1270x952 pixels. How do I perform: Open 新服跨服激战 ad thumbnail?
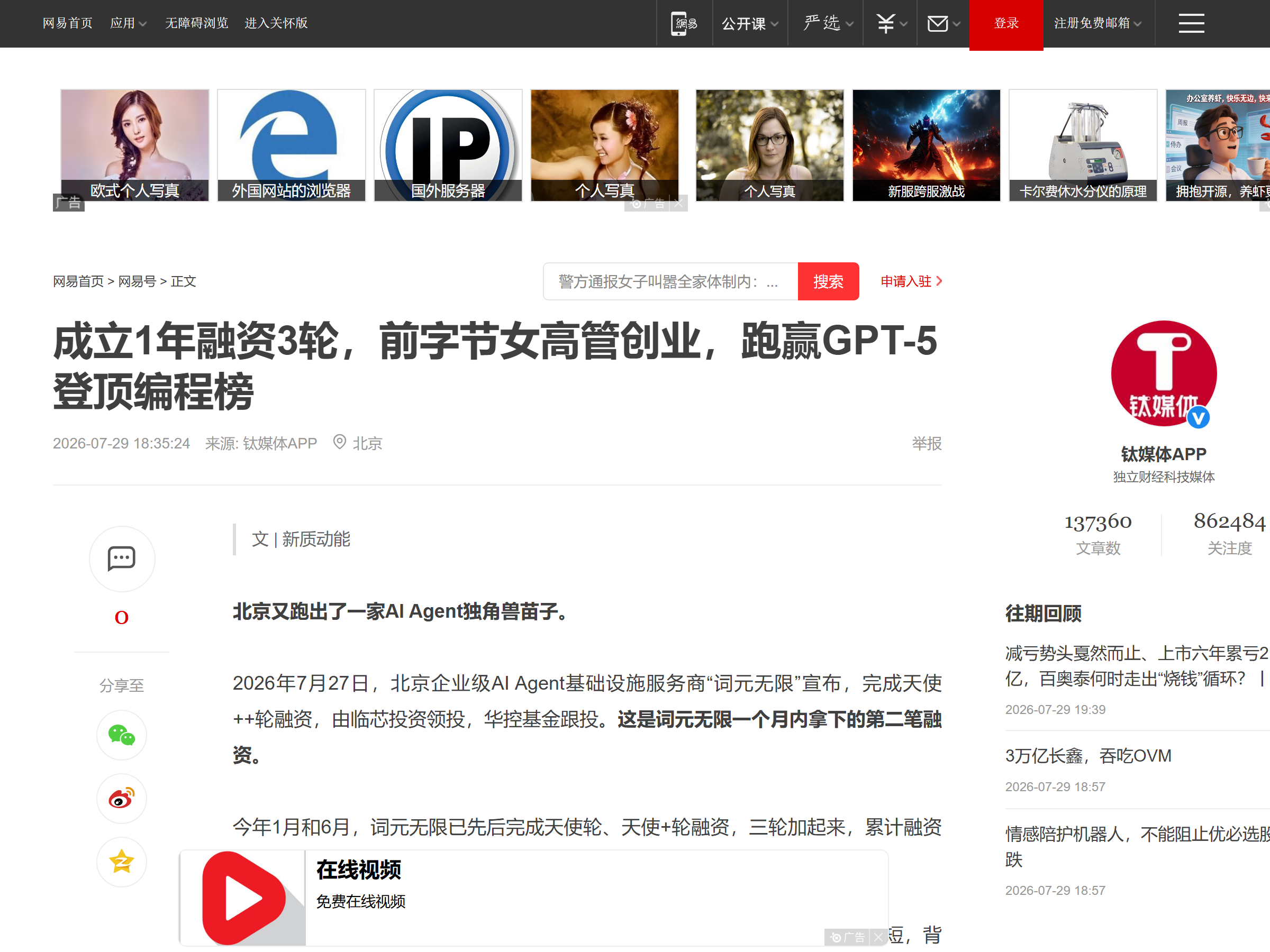tap(926, 145)
